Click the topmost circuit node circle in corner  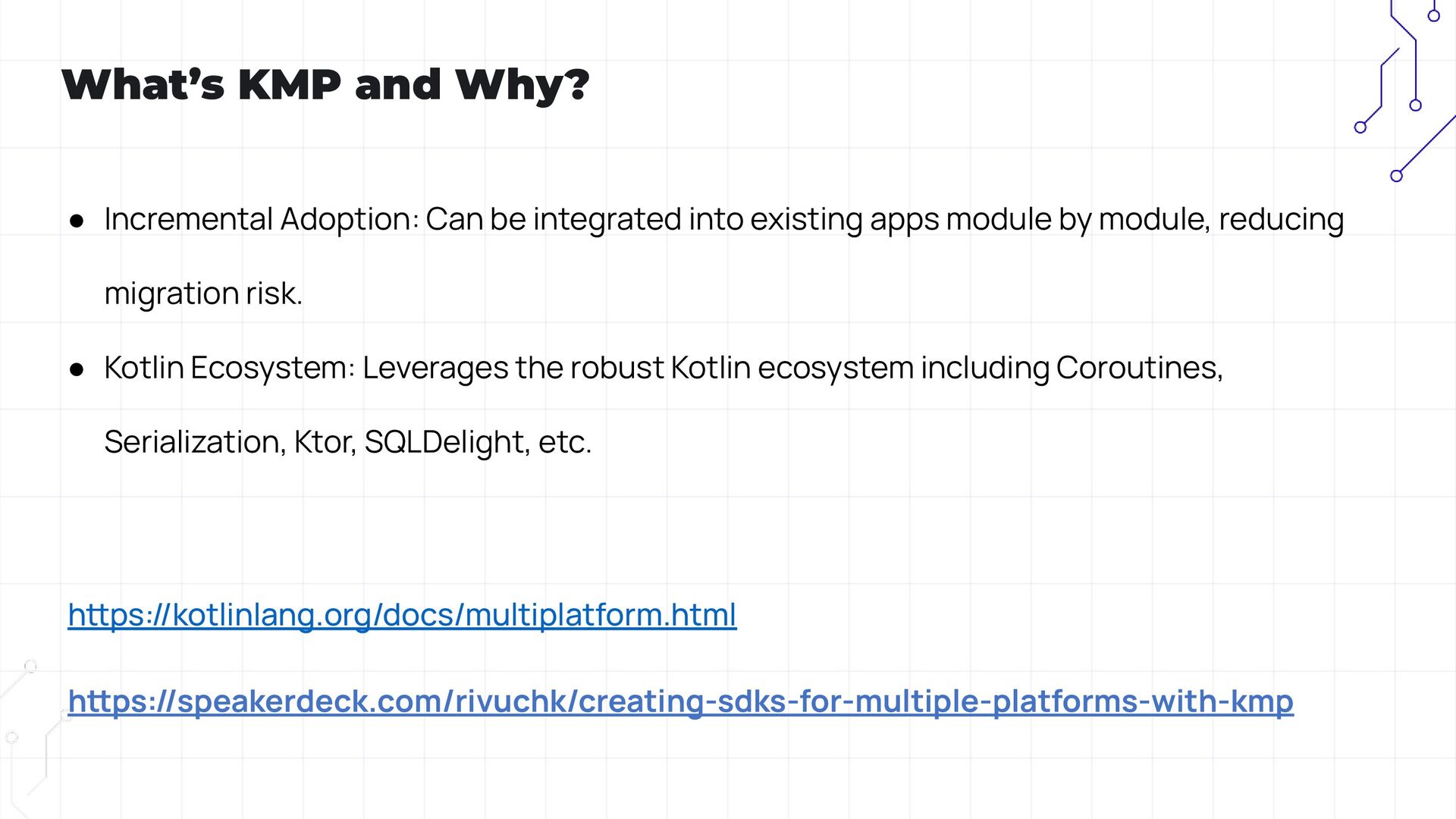pyautogui.click(x=1433, y=16)
